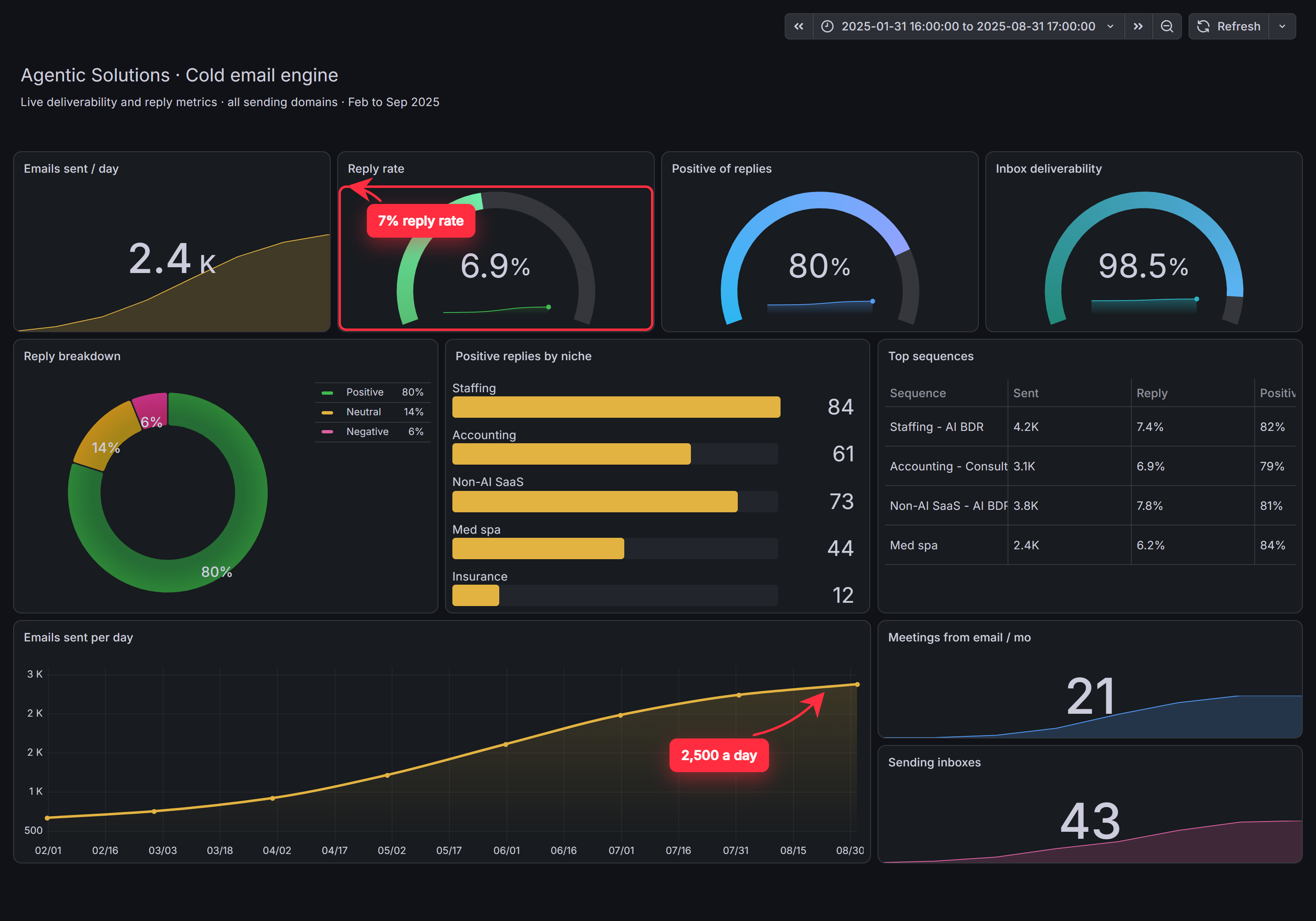Image resolution: width=1316 pixels, height=921 pixels.
Task: Open the Reply breakdown panel title
Action: click(x=72, y=356)
